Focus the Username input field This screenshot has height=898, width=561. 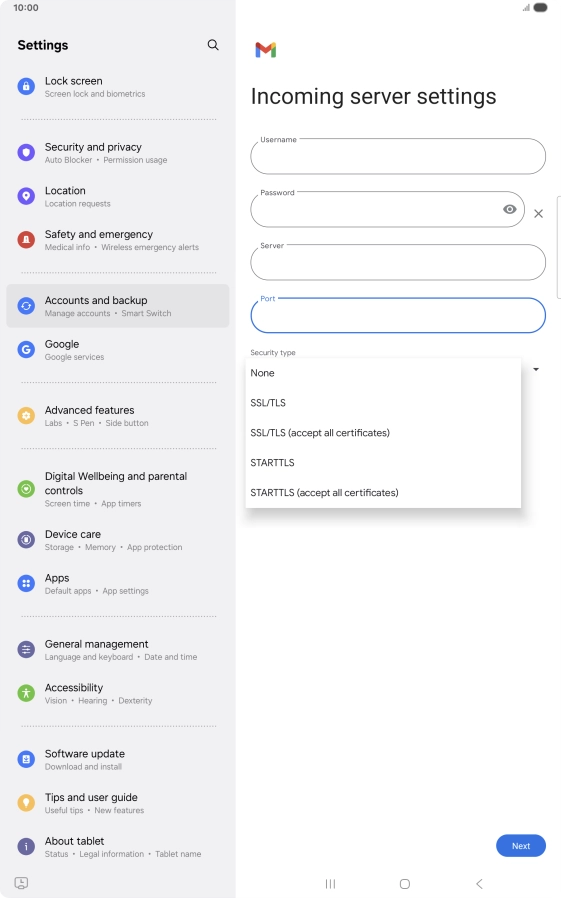[398, 156]
